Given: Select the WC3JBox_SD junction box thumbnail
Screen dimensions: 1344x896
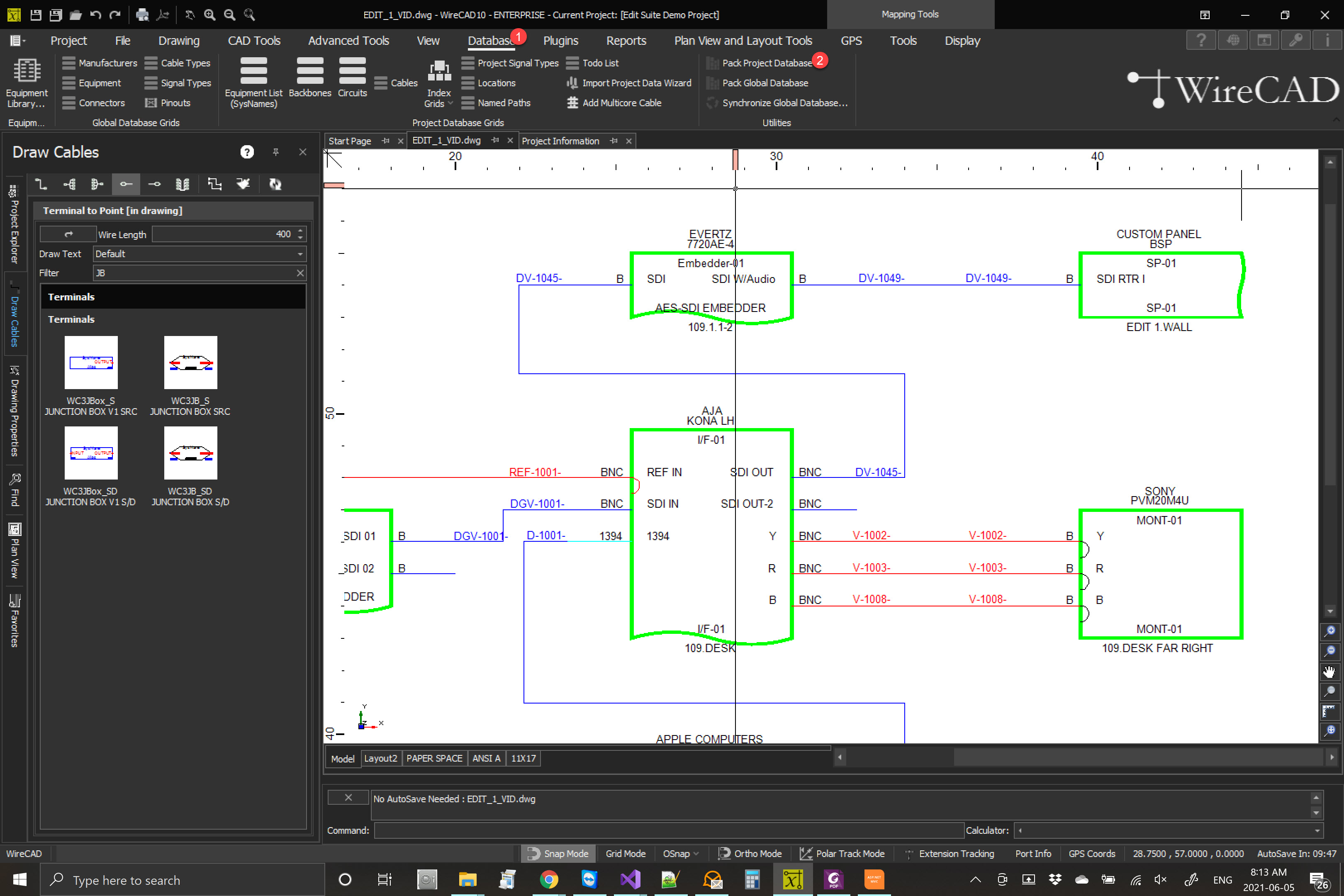Looking at the screenshot, I should click(91, 453).
